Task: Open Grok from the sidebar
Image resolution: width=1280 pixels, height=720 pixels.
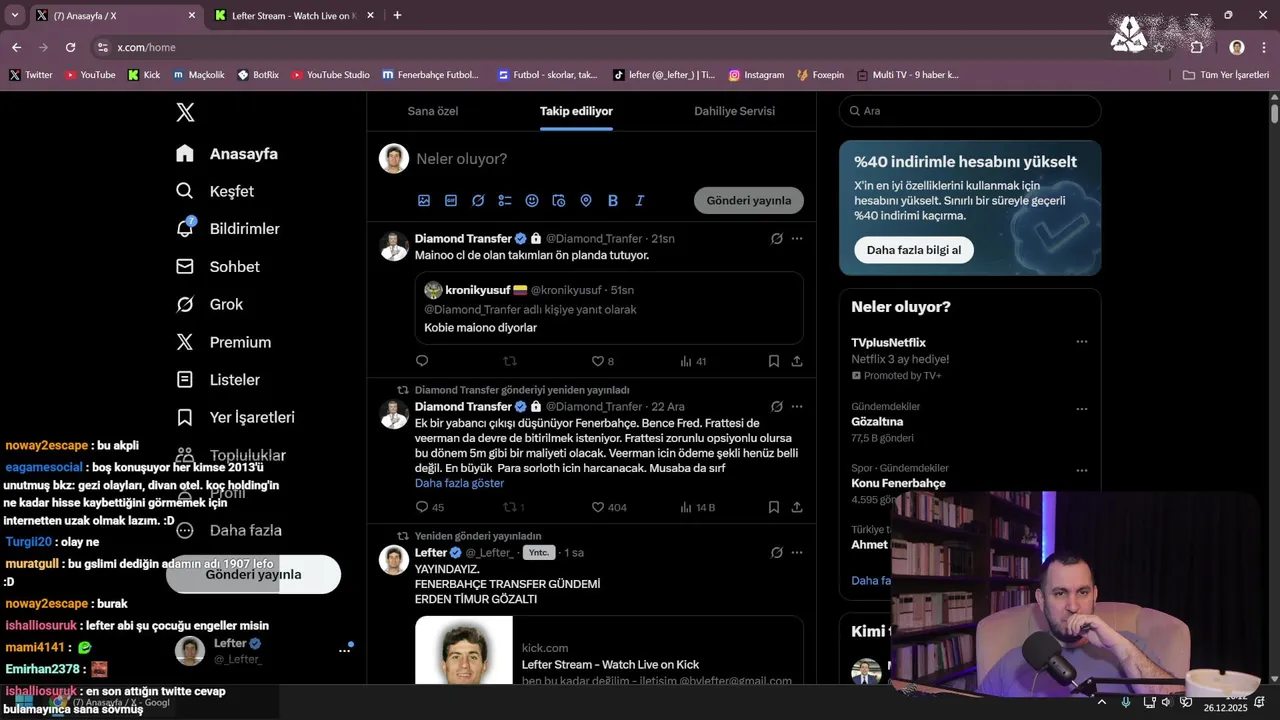Action: click(209, 304)
